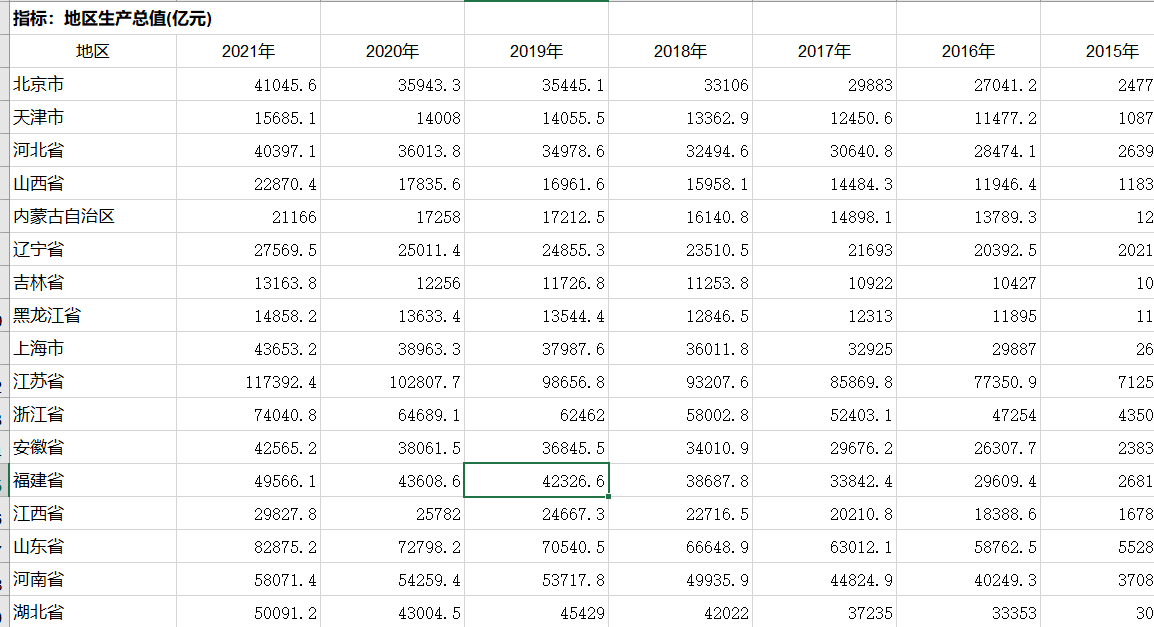Click the 江西省 row label
The height and width of the screenshot is (627, 1154).
[93, 514]
